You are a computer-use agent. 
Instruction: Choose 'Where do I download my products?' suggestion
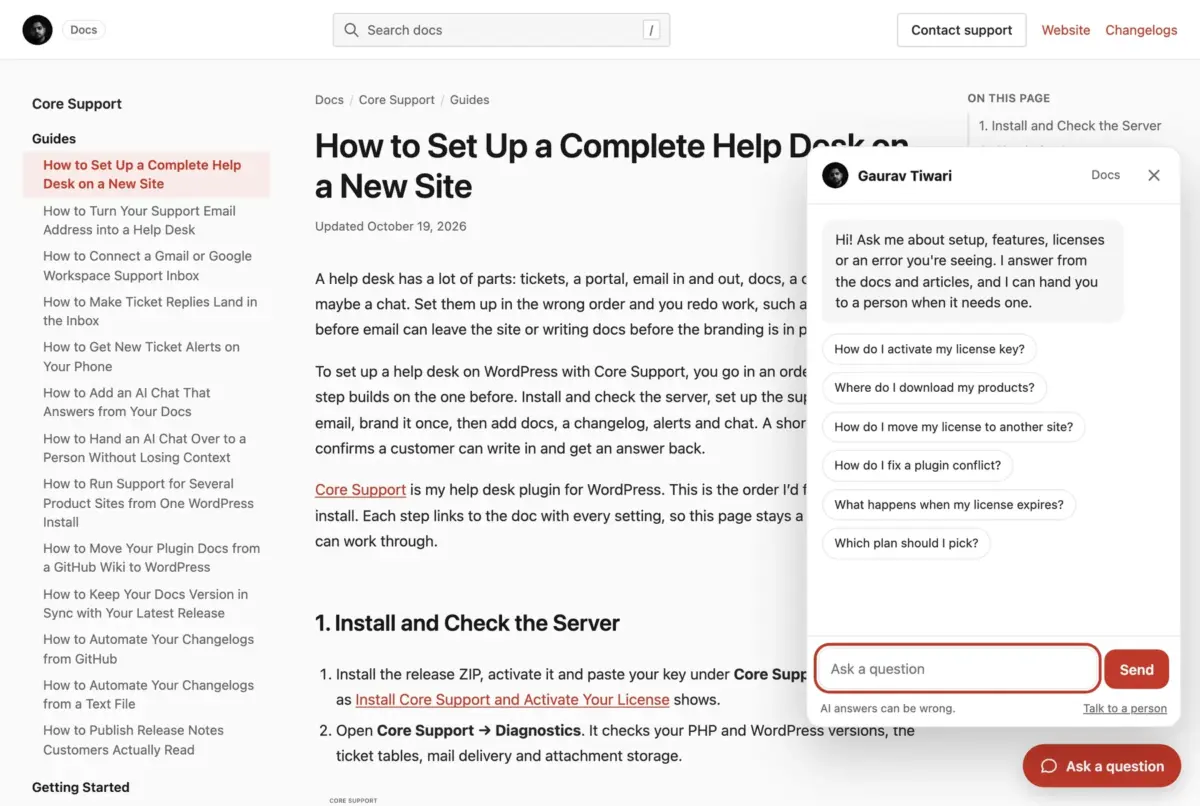(934, 387)
